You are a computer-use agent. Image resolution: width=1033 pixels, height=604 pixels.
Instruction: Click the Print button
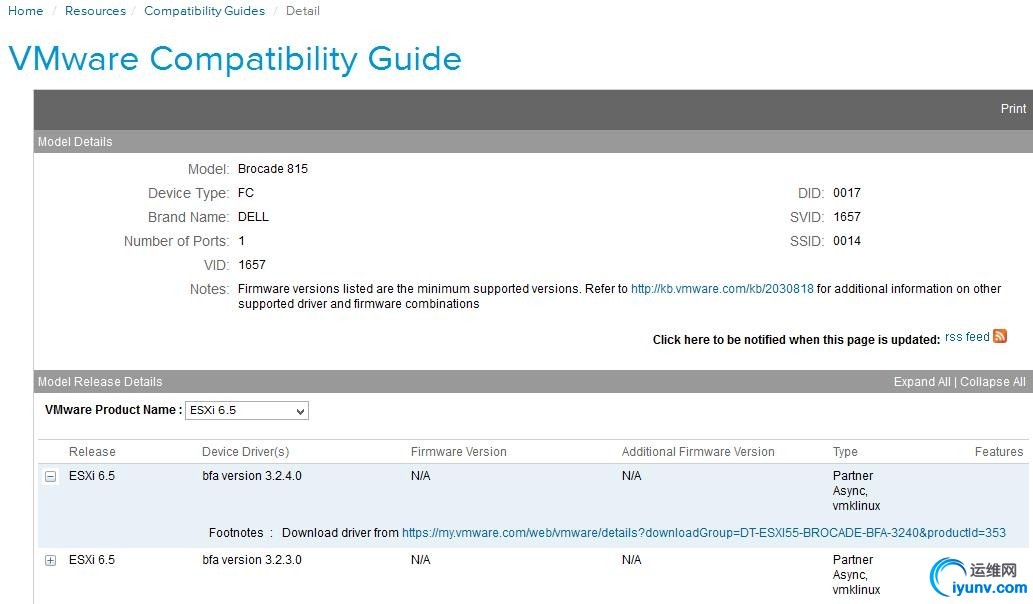point(1013,109)
